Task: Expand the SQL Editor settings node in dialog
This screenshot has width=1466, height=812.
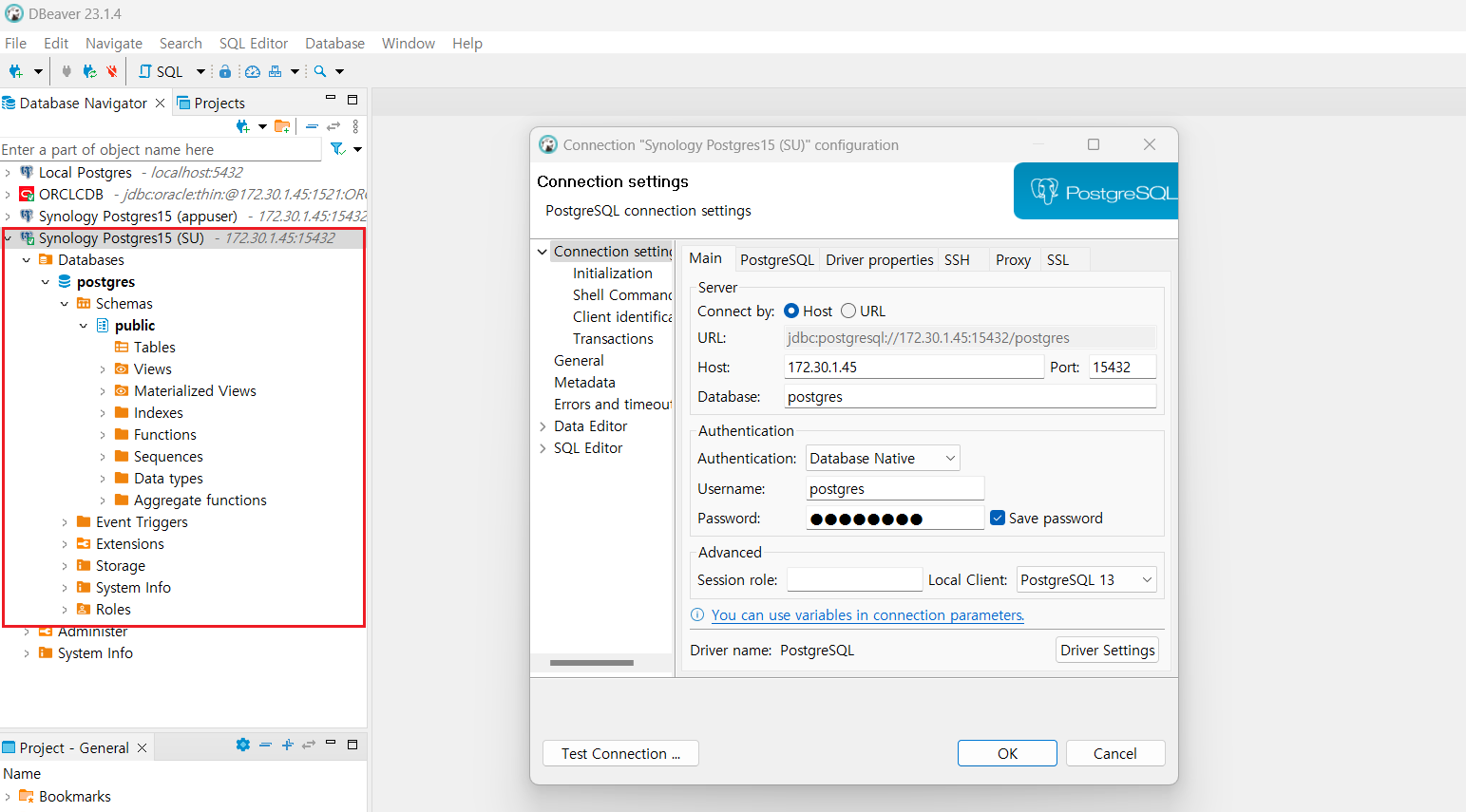Action: point(543,448)
